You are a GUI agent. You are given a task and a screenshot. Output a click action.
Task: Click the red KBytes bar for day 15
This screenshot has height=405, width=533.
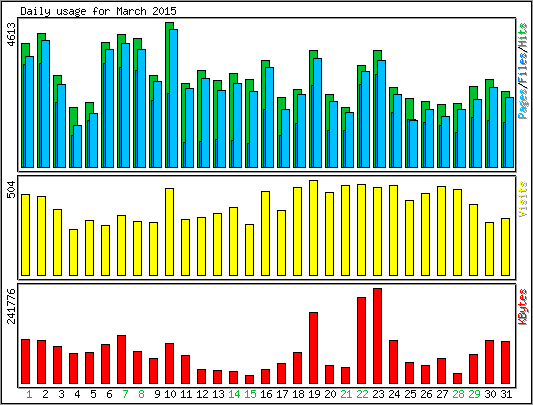point(250,379)
